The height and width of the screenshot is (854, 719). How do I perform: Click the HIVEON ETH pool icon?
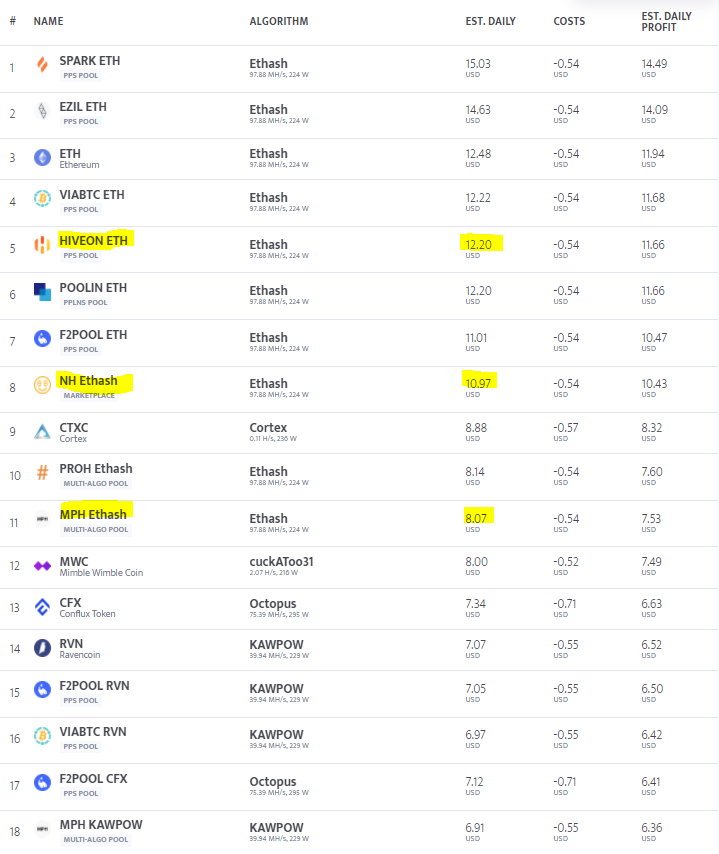(42, 245)
